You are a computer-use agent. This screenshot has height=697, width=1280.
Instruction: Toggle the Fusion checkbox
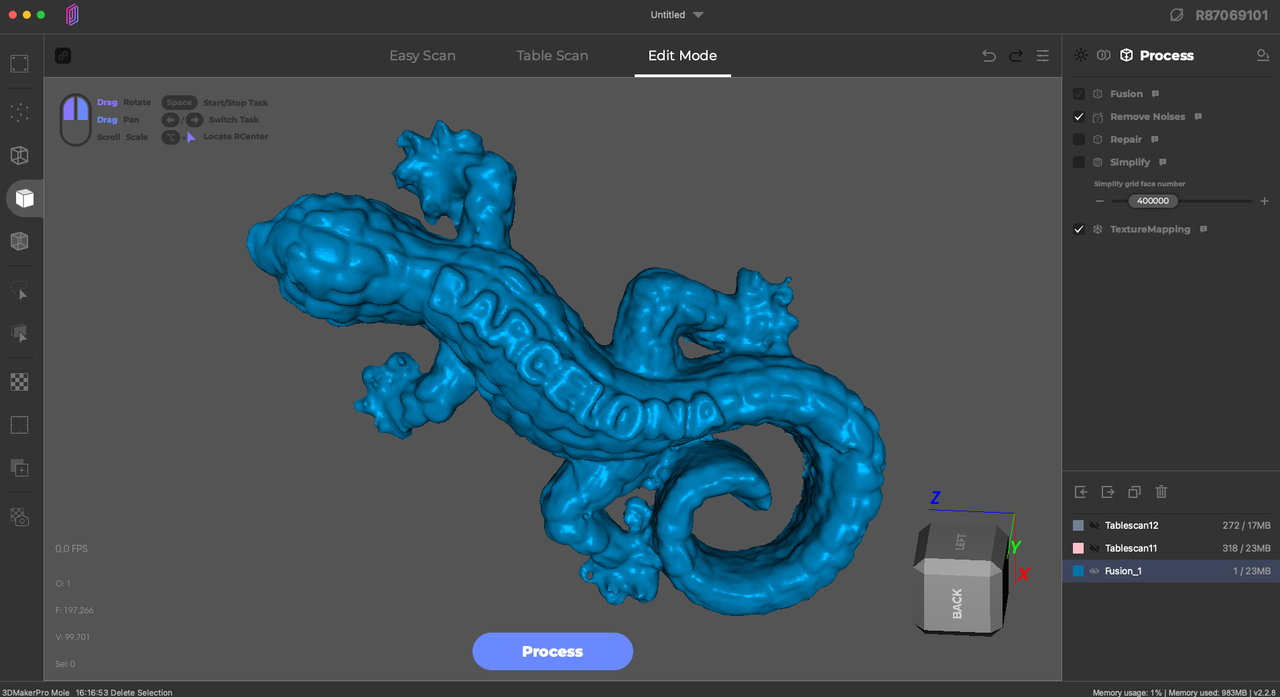click(1079, 94)
